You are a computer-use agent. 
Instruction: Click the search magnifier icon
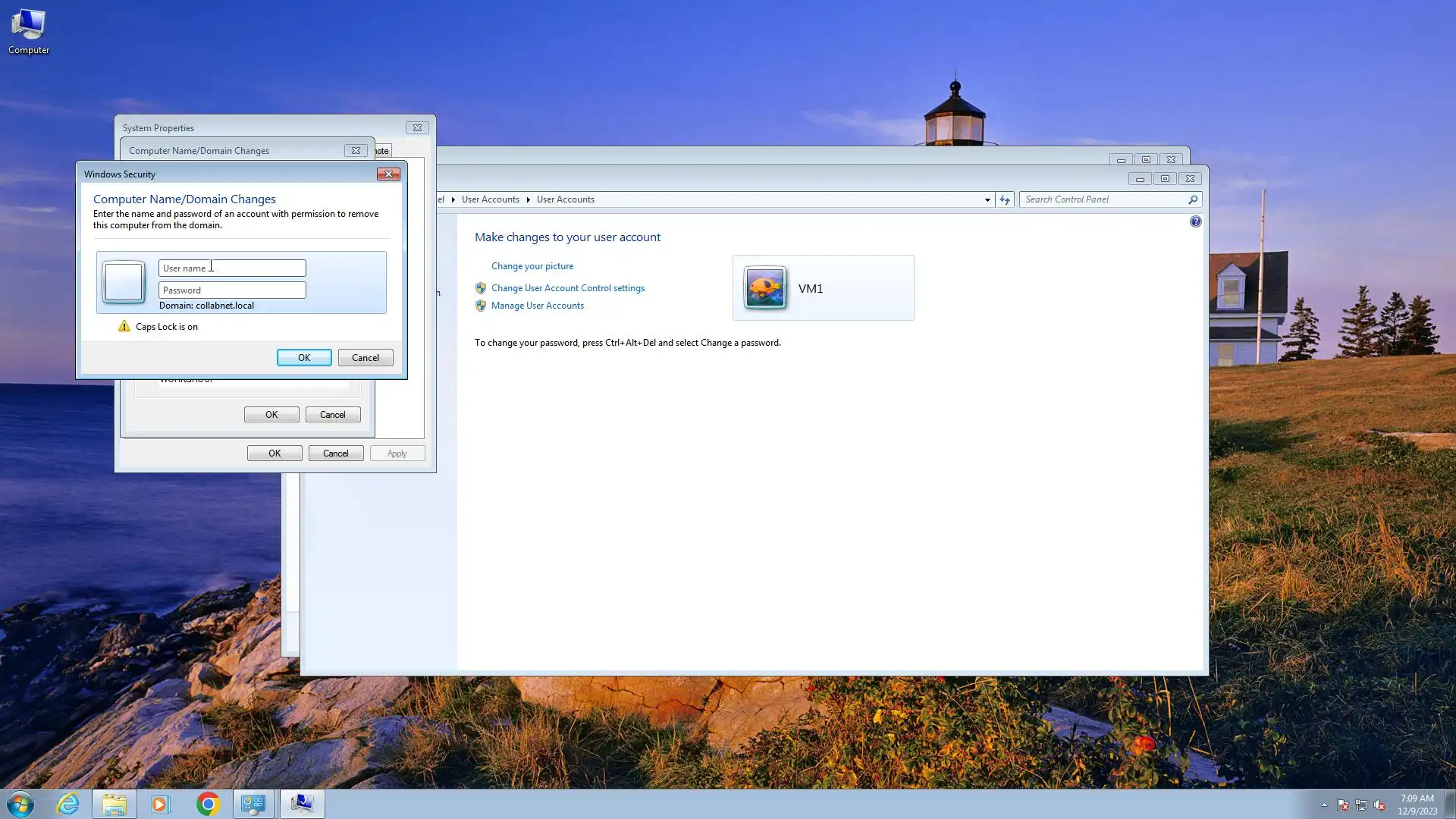pyautogui.click(x=1193, y=199)
